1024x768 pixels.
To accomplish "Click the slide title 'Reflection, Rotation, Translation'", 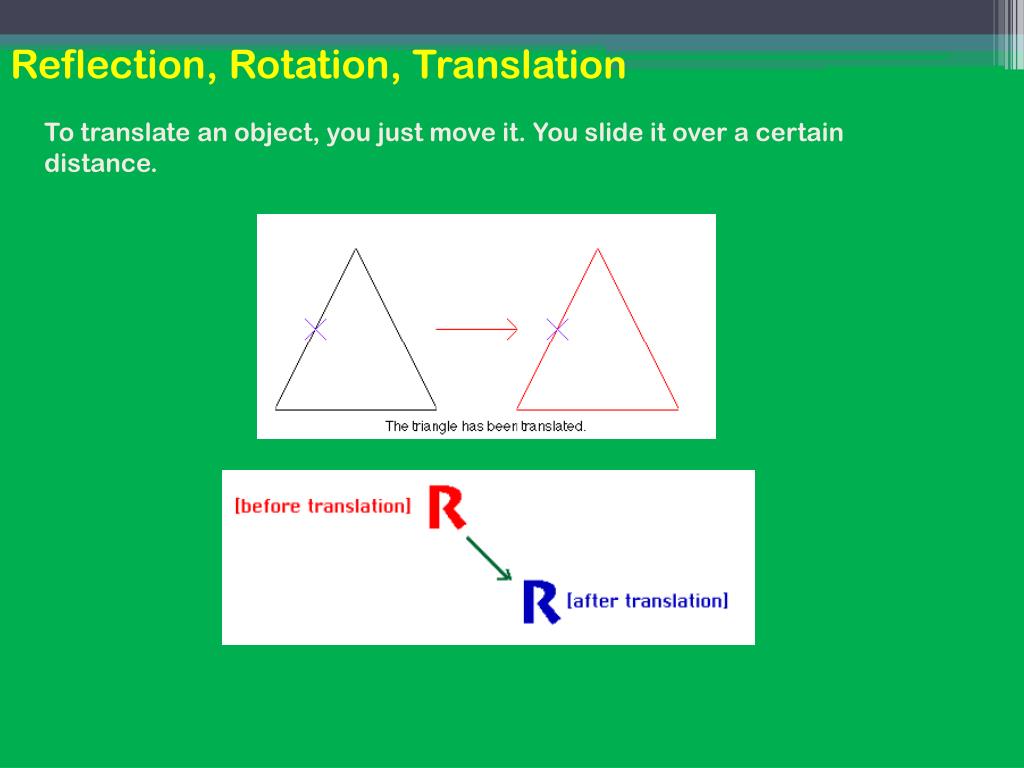I will click(319, 65).
